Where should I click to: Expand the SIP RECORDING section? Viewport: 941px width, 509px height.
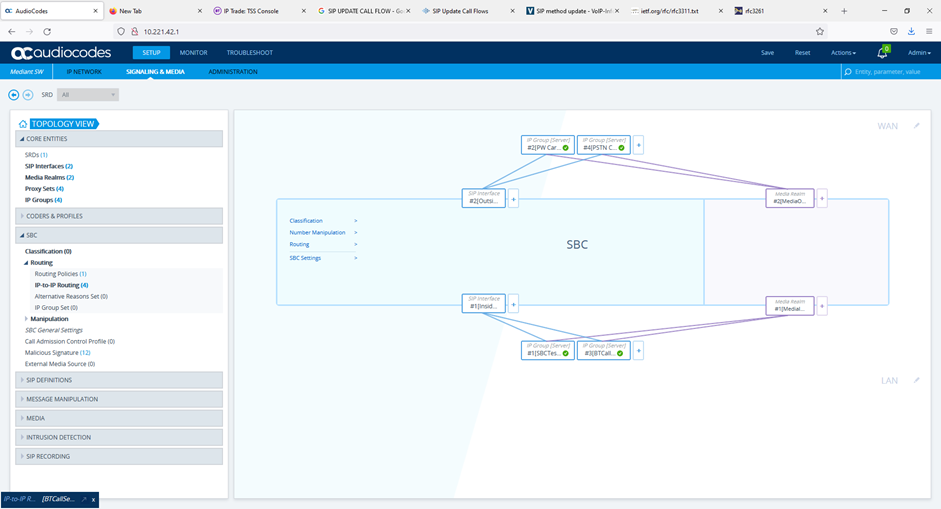pyautogui.click(x=119, y=457)
